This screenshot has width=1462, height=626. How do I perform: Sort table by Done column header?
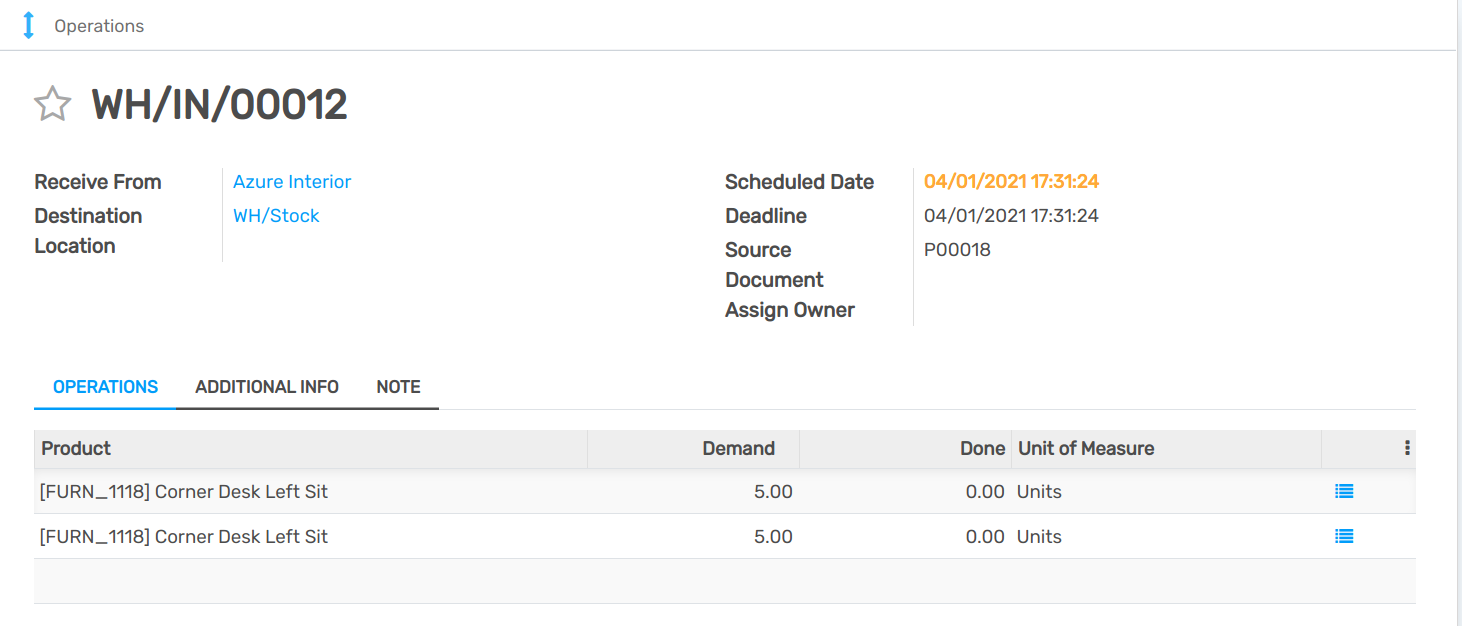(982, 449)
